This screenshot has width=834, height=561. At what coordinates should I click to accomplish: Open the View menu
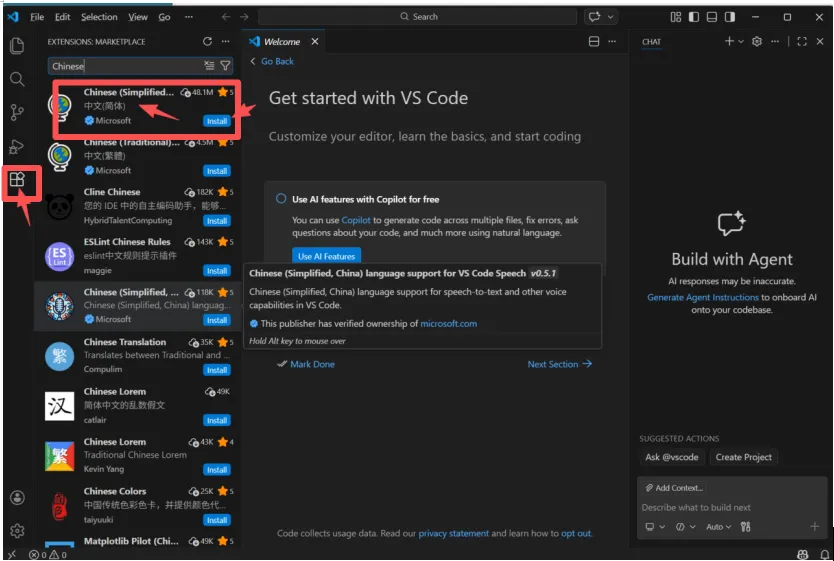(x=138, y=17)
